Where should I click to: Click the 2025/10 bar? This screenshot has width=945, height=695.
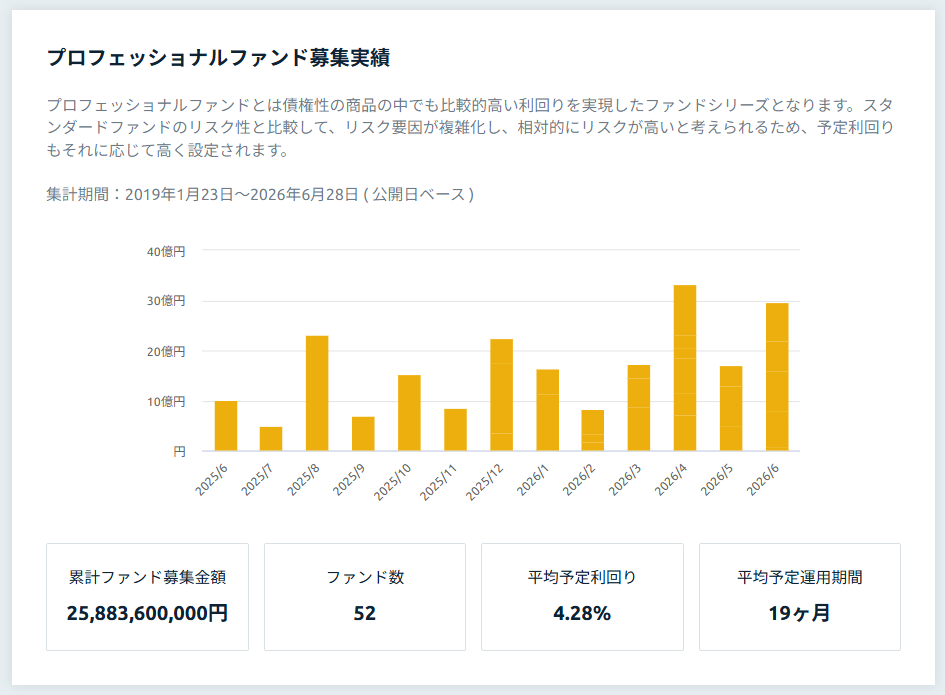(409, 413)
